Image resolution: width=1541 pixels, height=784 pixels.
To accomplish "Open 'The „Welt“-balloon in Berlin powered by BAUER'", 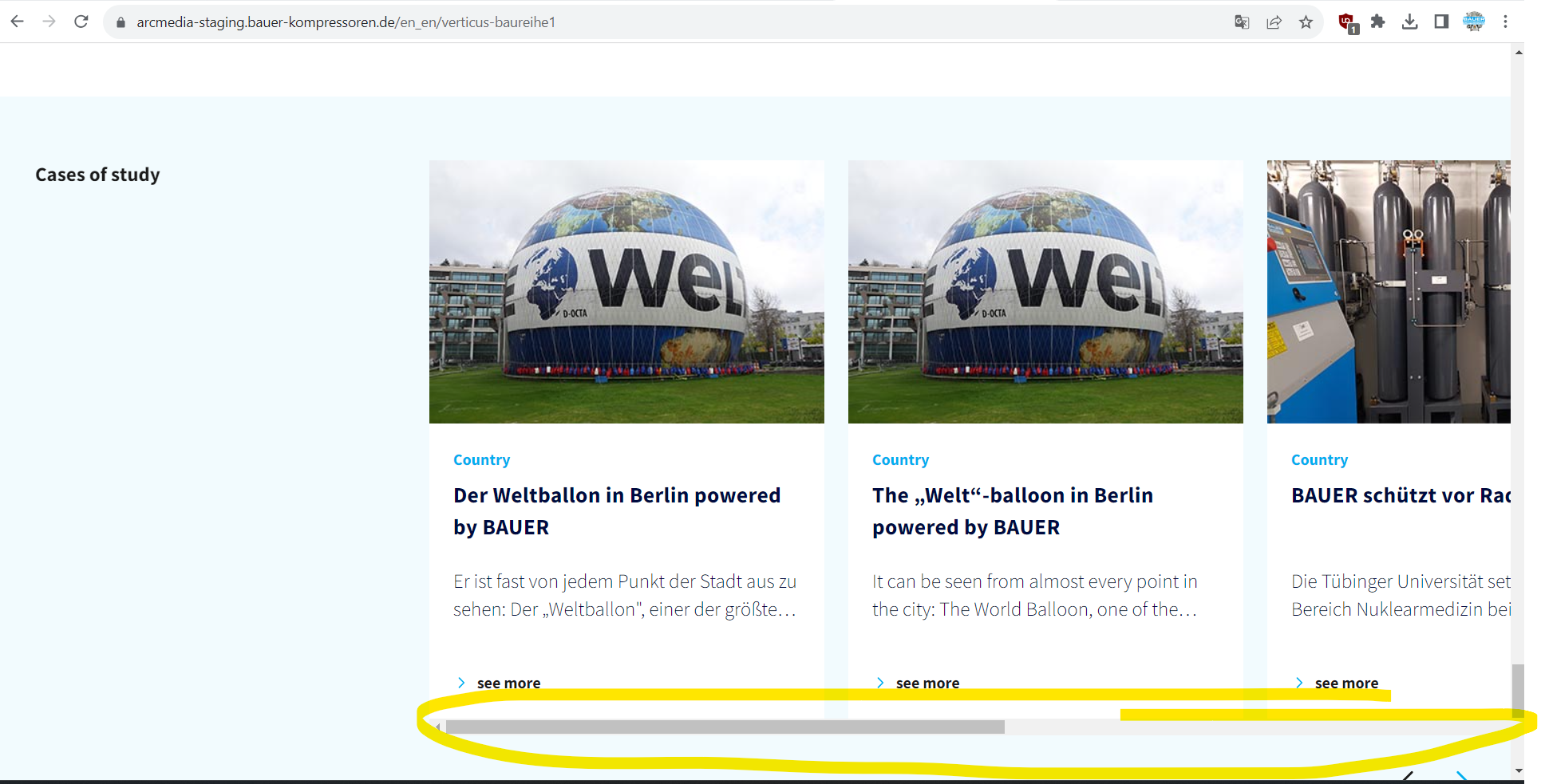I will (1013, 511).
